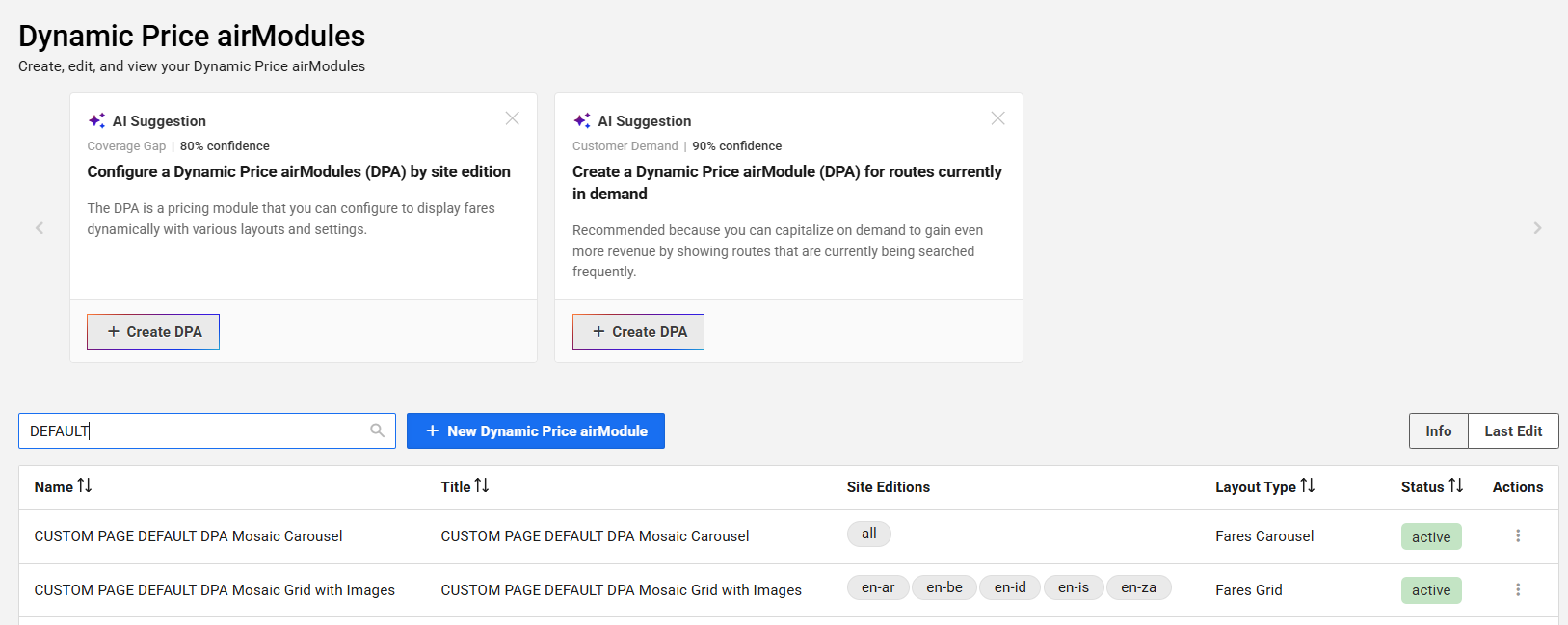Click the 'all' site edition tag
This screenshot has height=625, width=1568.
tap(869, 534)
